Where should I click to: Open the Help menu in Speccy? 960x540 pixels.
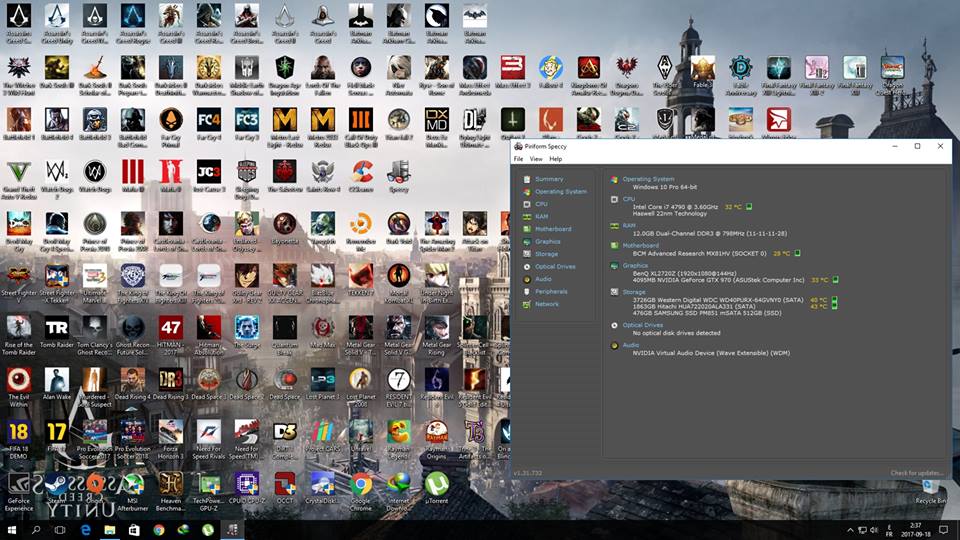pos(555,159)
